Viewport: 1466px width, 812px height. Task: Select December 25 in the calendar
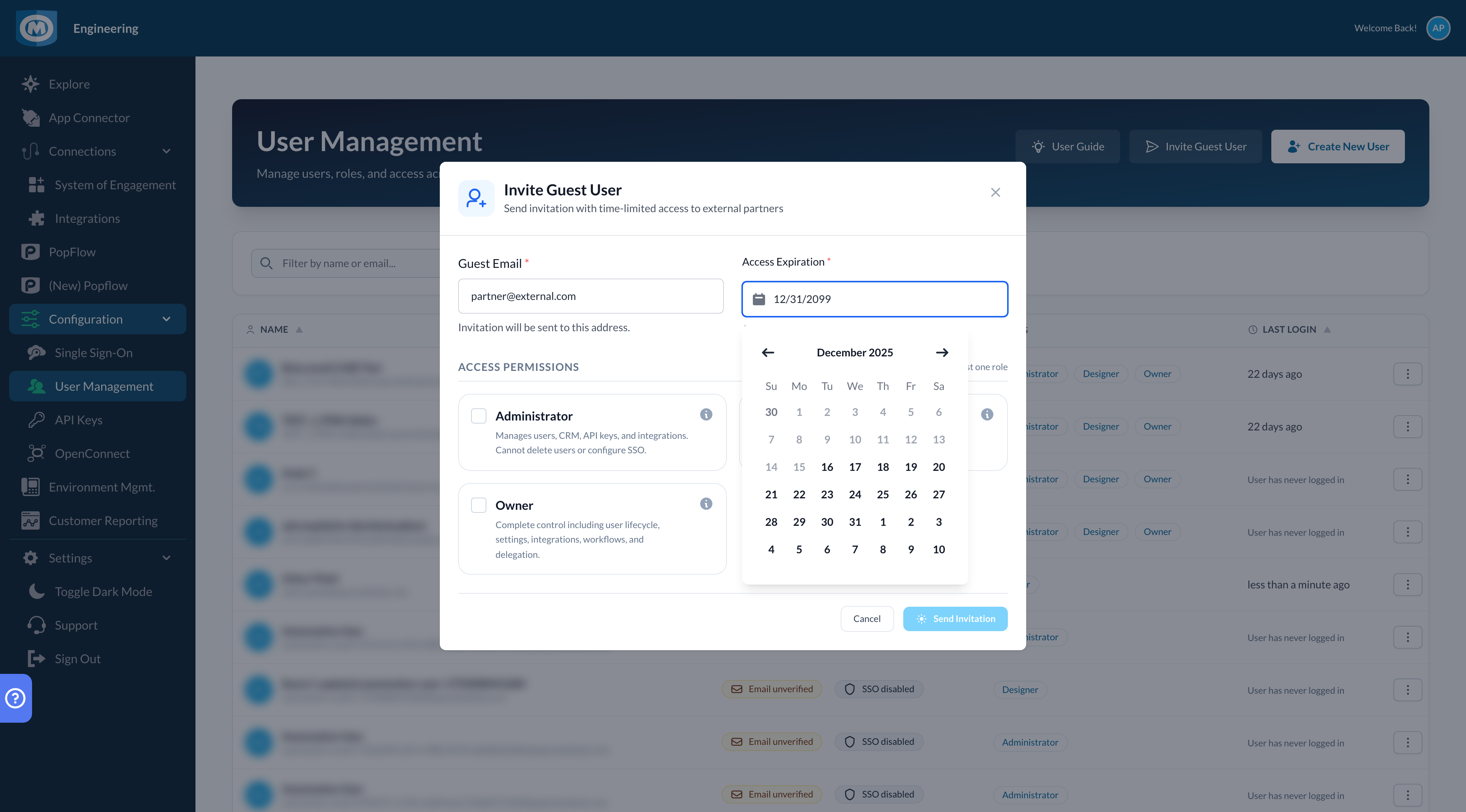tap(883, 495)
